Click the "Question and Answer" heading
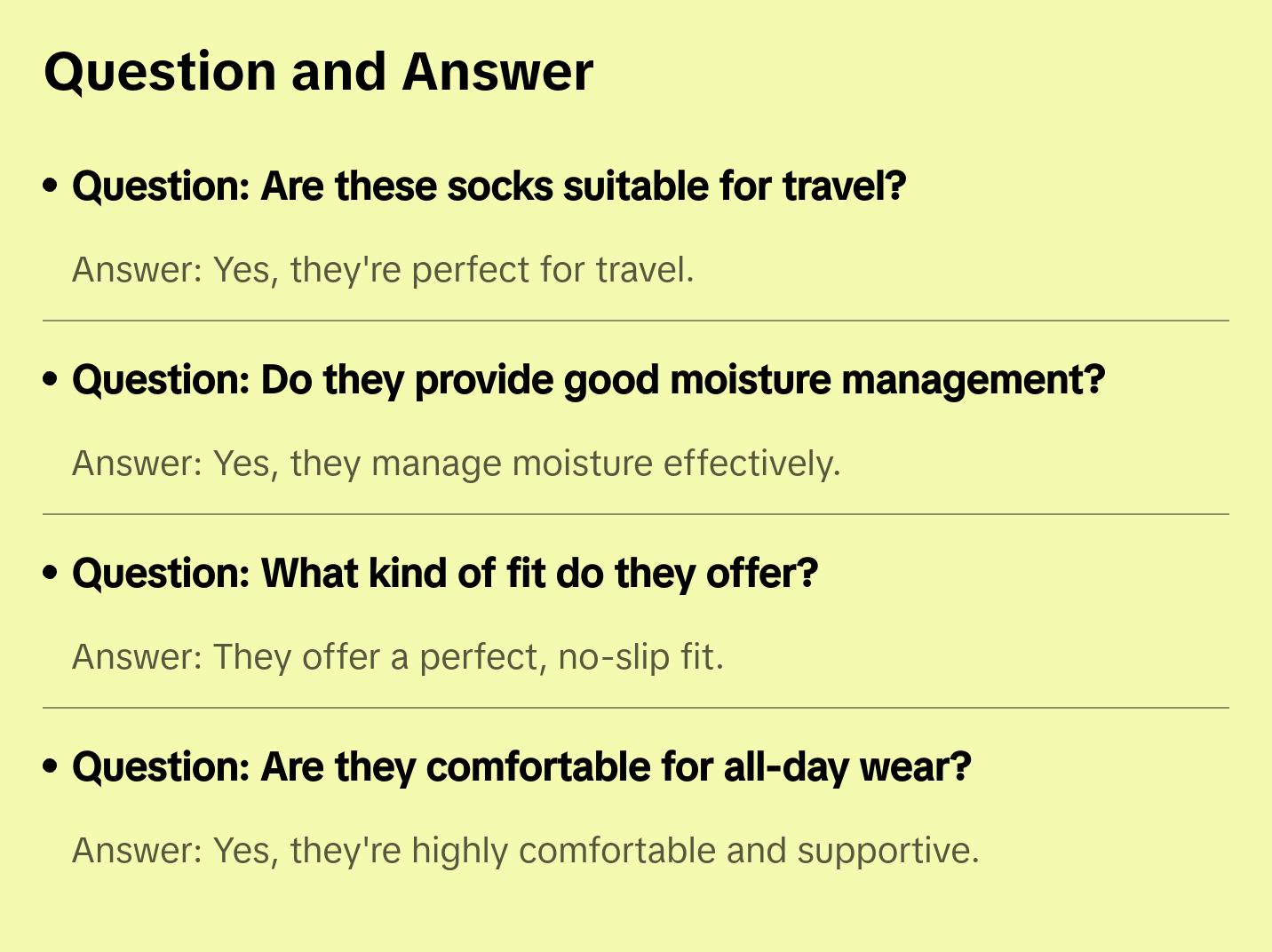The width and height of the screenshot is (1272, 952). tap(318, 71)
